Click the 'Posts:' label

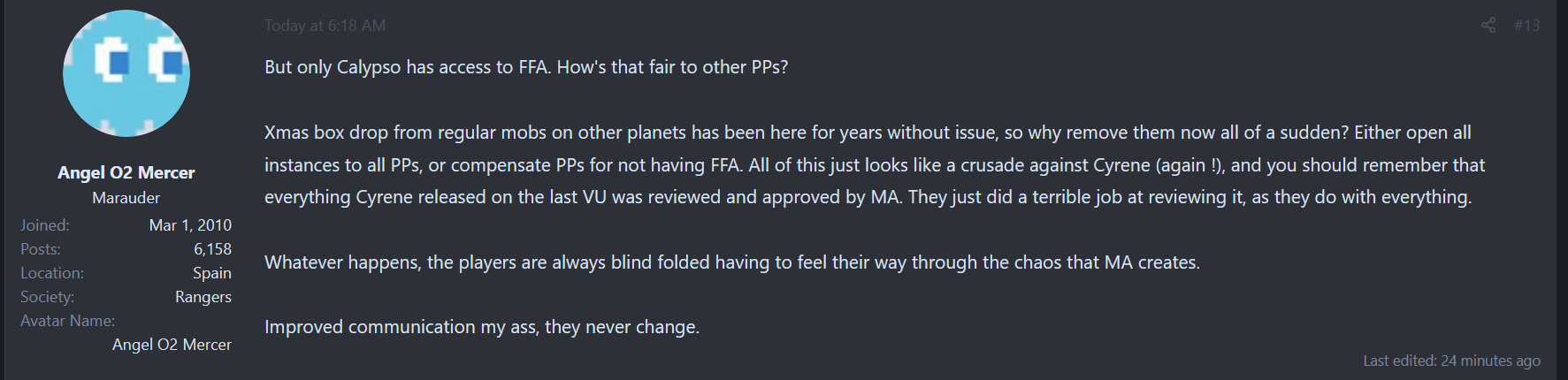tap(41, 249)
